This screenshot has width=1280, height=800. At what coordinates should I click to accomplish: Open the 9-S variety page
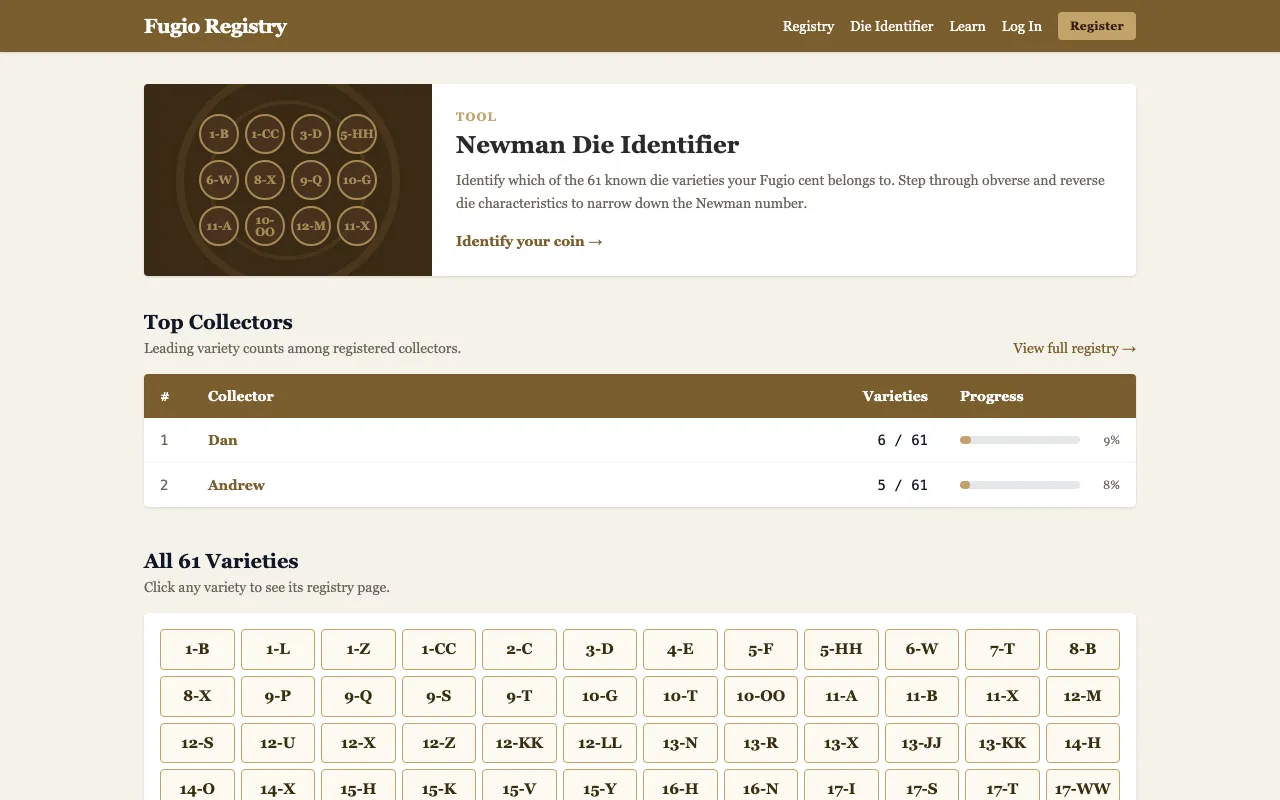(x=439, y=696)
